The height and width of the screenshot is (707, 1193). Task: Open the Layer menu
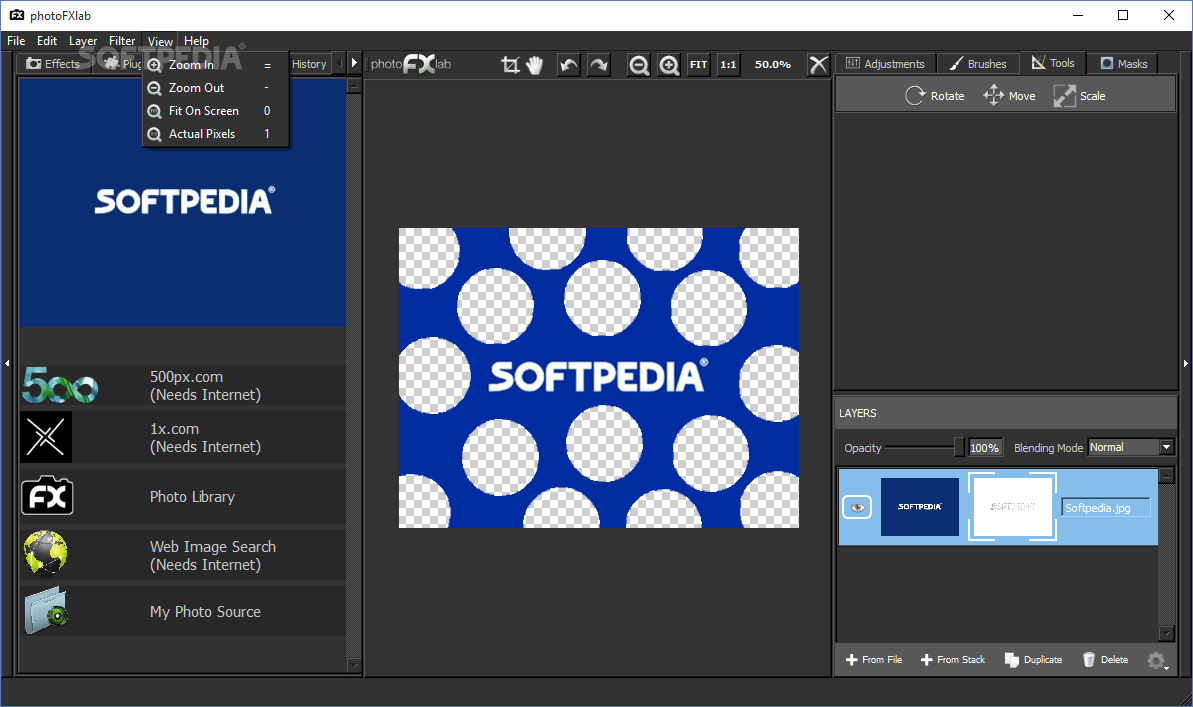[x=83, y=41]
